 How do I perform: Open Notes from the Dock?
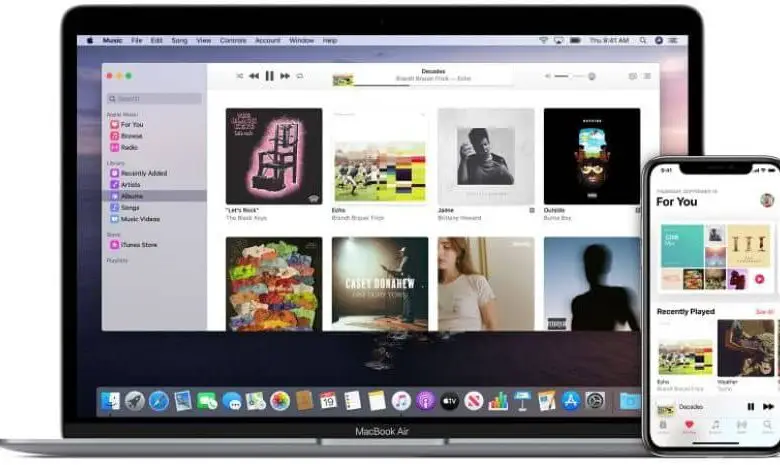377,401
